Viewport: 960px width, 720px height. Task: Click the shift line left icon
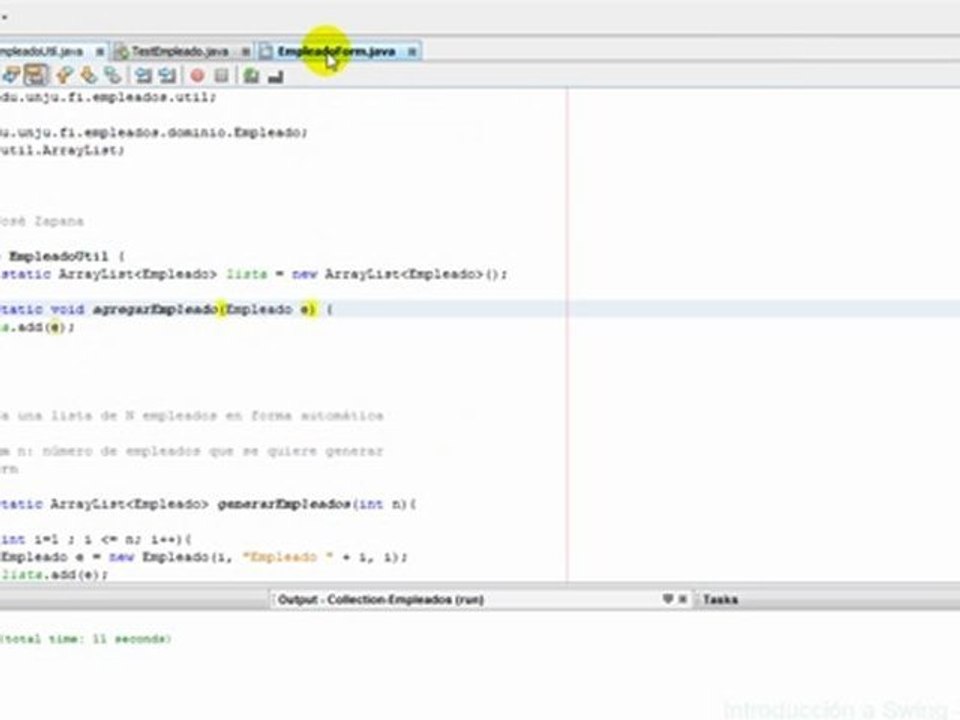pos(143,75)
